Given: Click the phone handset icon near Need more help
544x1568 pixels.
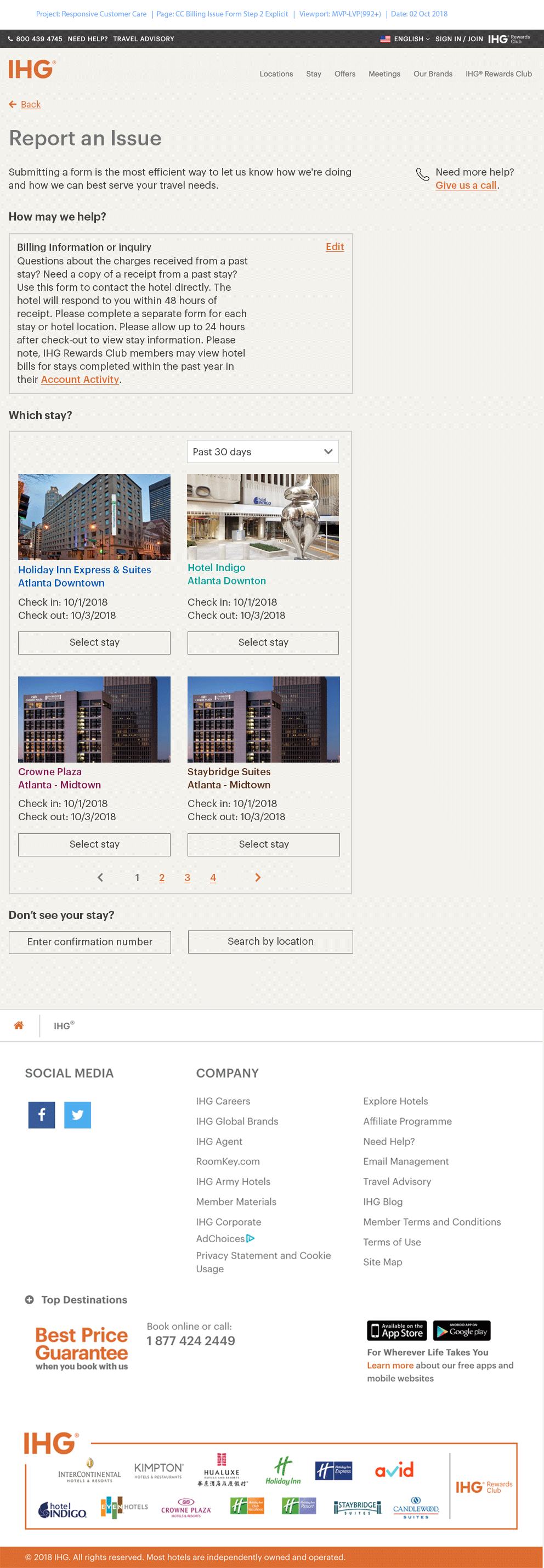Looking at the screenshot, I should tap(422, 174).
